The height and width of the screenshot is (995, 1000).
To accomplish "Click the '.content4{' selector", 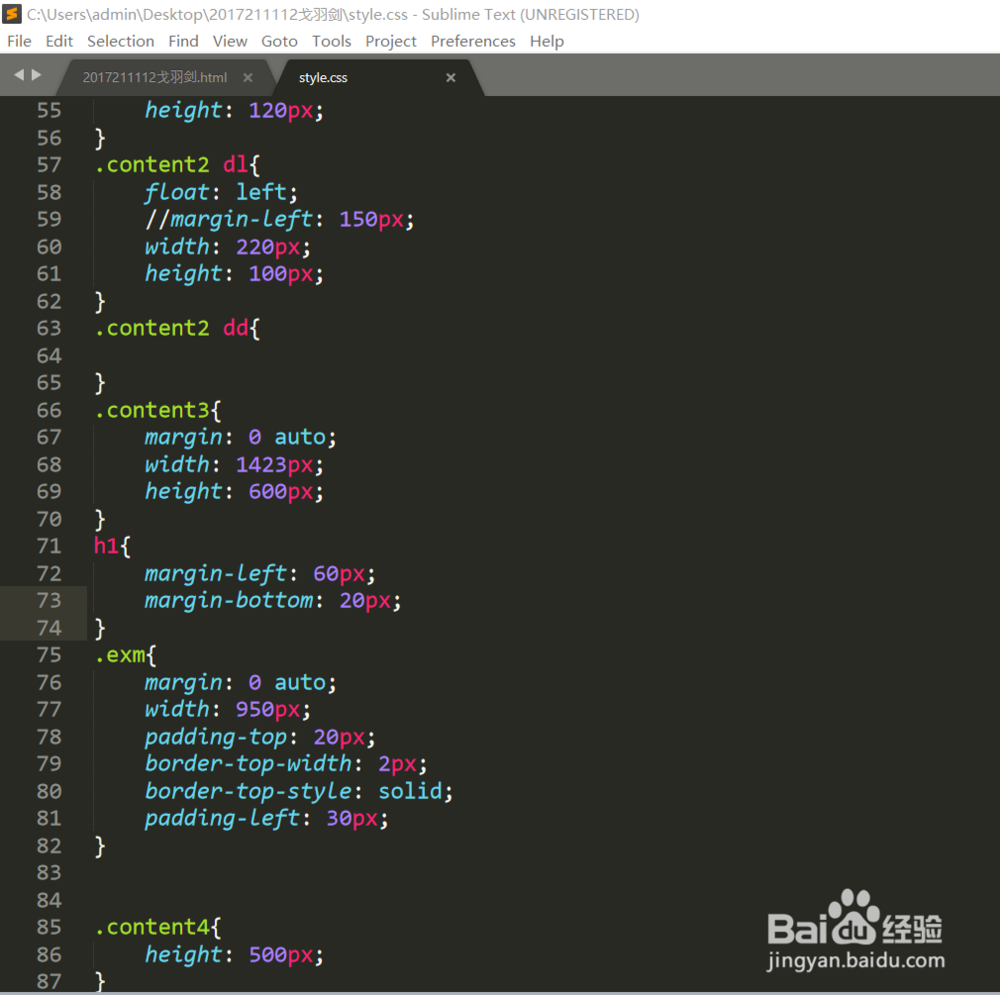I will click(158, 927).
